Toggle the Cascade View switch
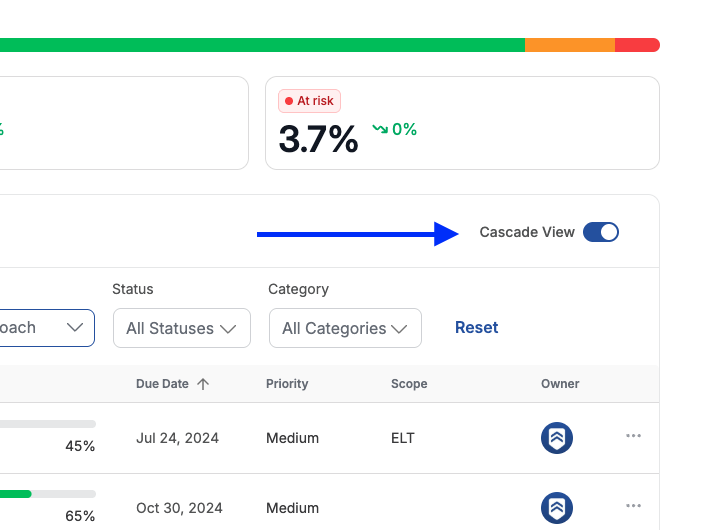The width and height of the screenshot is (717, 530). 600,232
